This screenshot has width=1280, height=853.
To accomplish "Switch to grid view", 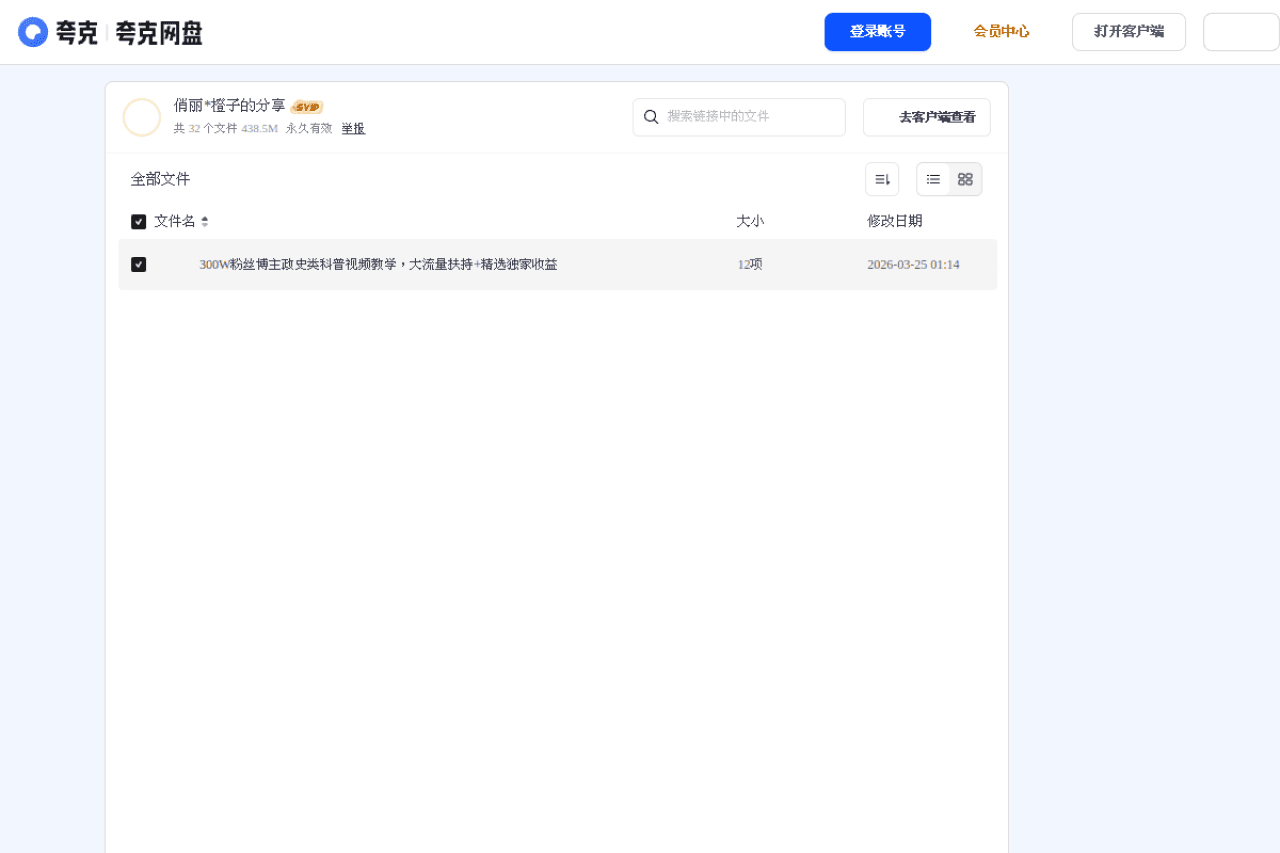I will click(964, 178).
